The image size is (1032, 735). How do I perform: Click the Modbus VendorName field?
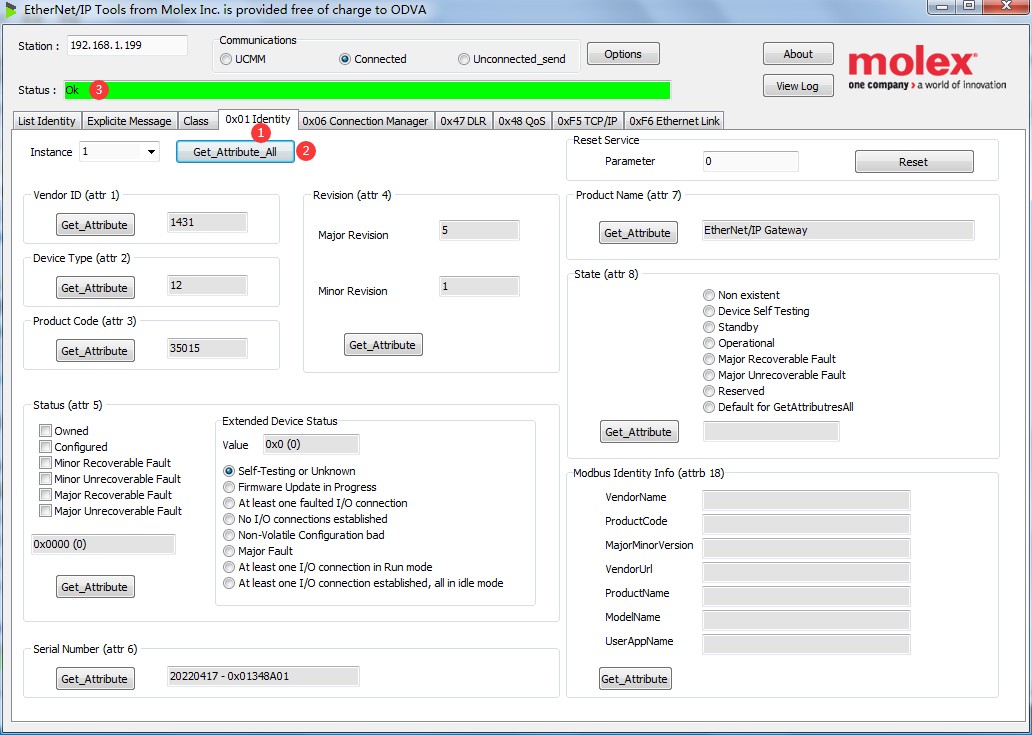coord(806,499)
